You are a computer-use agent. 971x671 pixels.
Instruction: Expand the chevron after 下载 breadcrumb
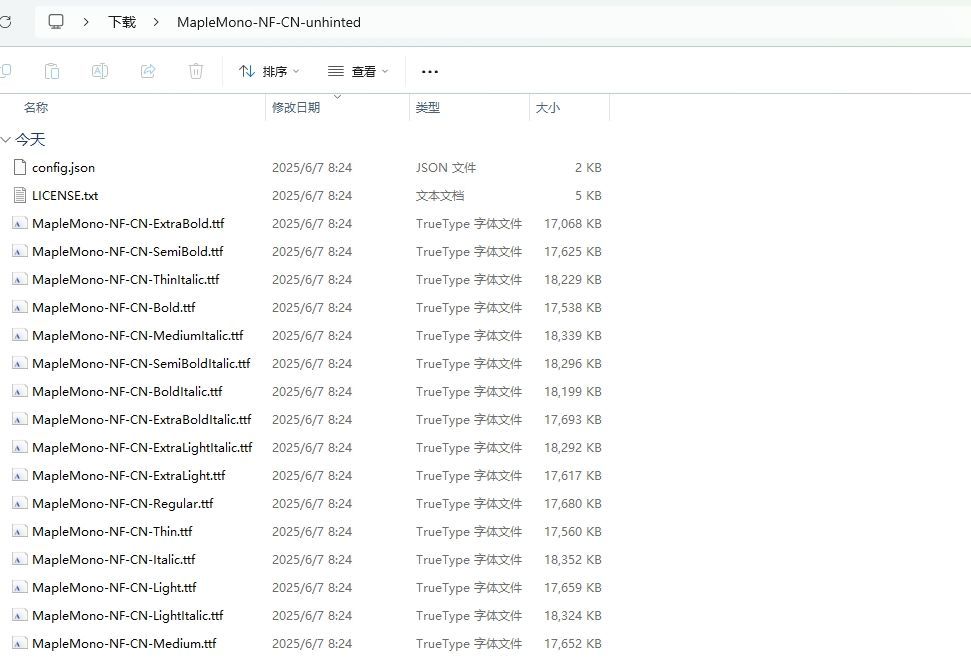156,22
